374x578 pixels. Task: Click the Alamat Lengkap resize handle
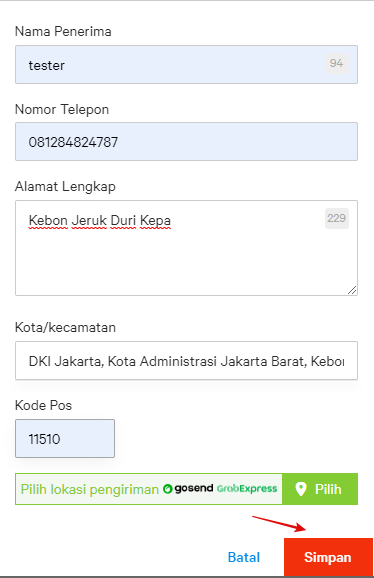click(x=352, y=290)
